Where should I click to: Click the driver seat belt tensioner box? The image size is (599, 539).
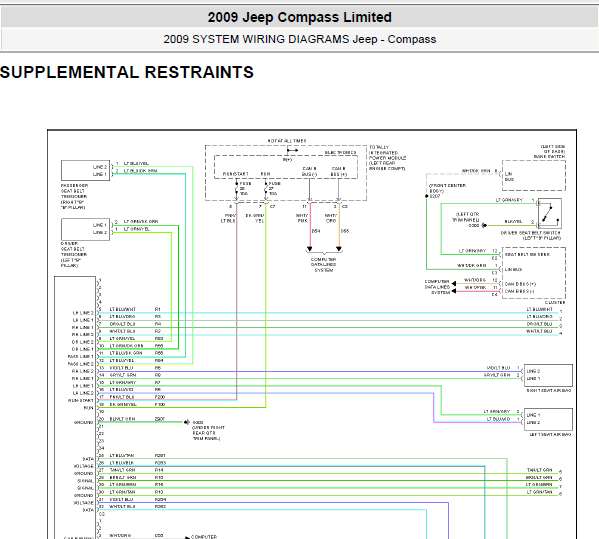click(85, 229)
